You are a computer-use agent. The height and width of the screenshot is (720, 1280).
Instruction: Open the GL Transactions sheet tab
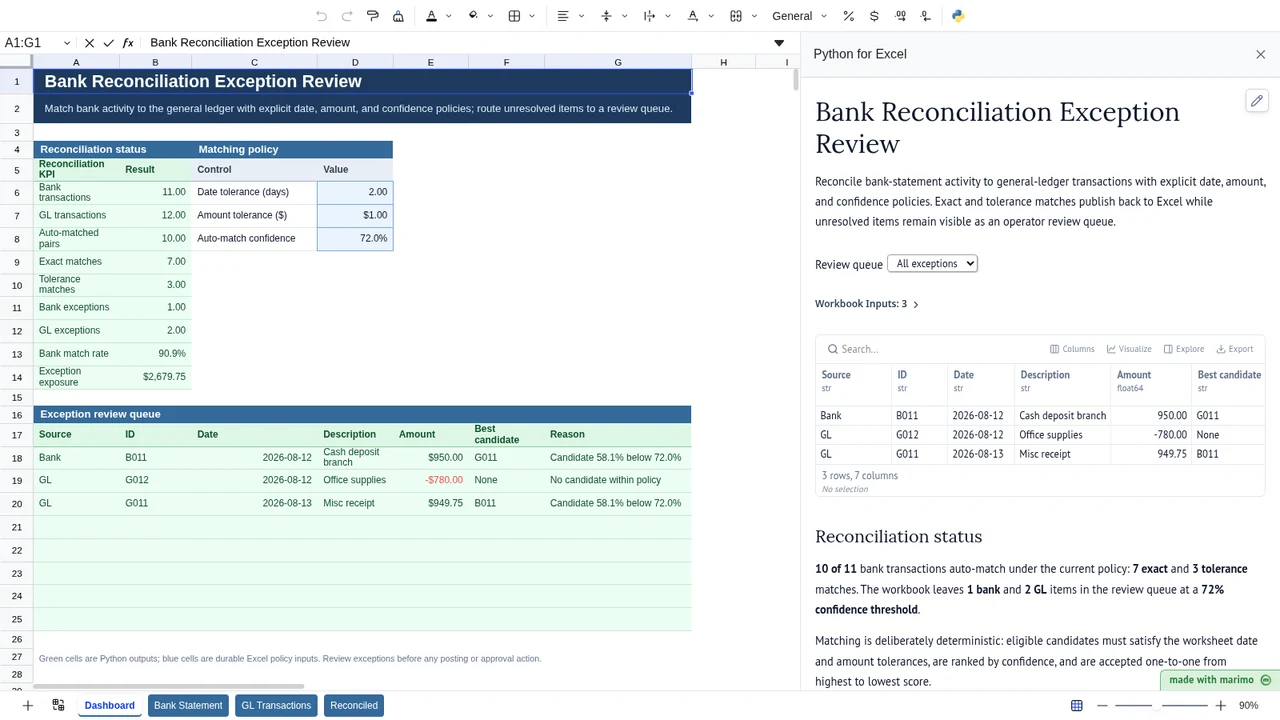point(276,705)
